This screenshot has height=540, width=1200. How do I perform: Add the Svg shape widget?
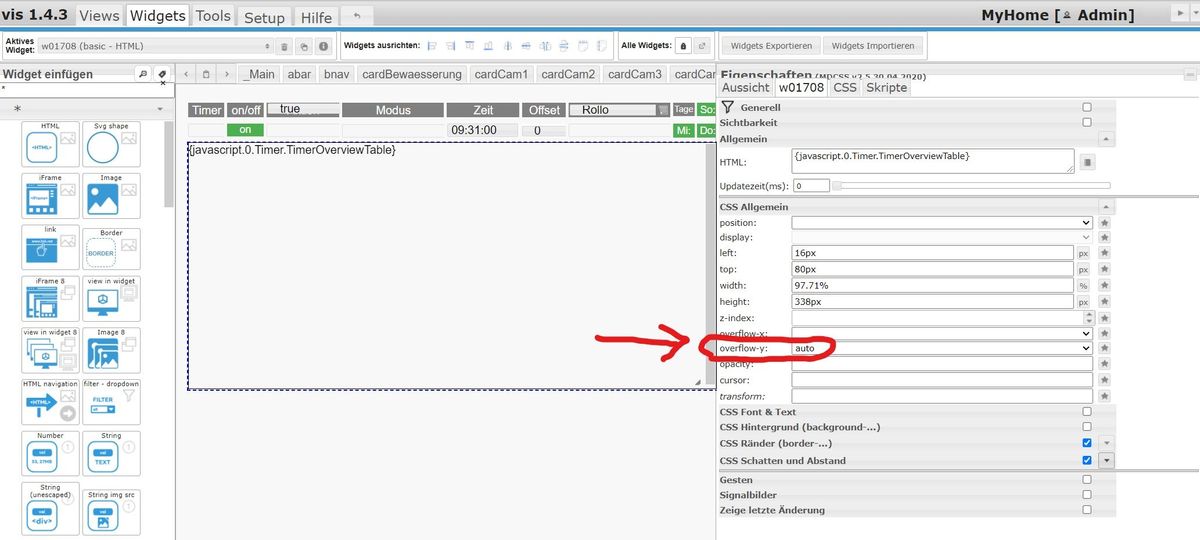point(111,146)
